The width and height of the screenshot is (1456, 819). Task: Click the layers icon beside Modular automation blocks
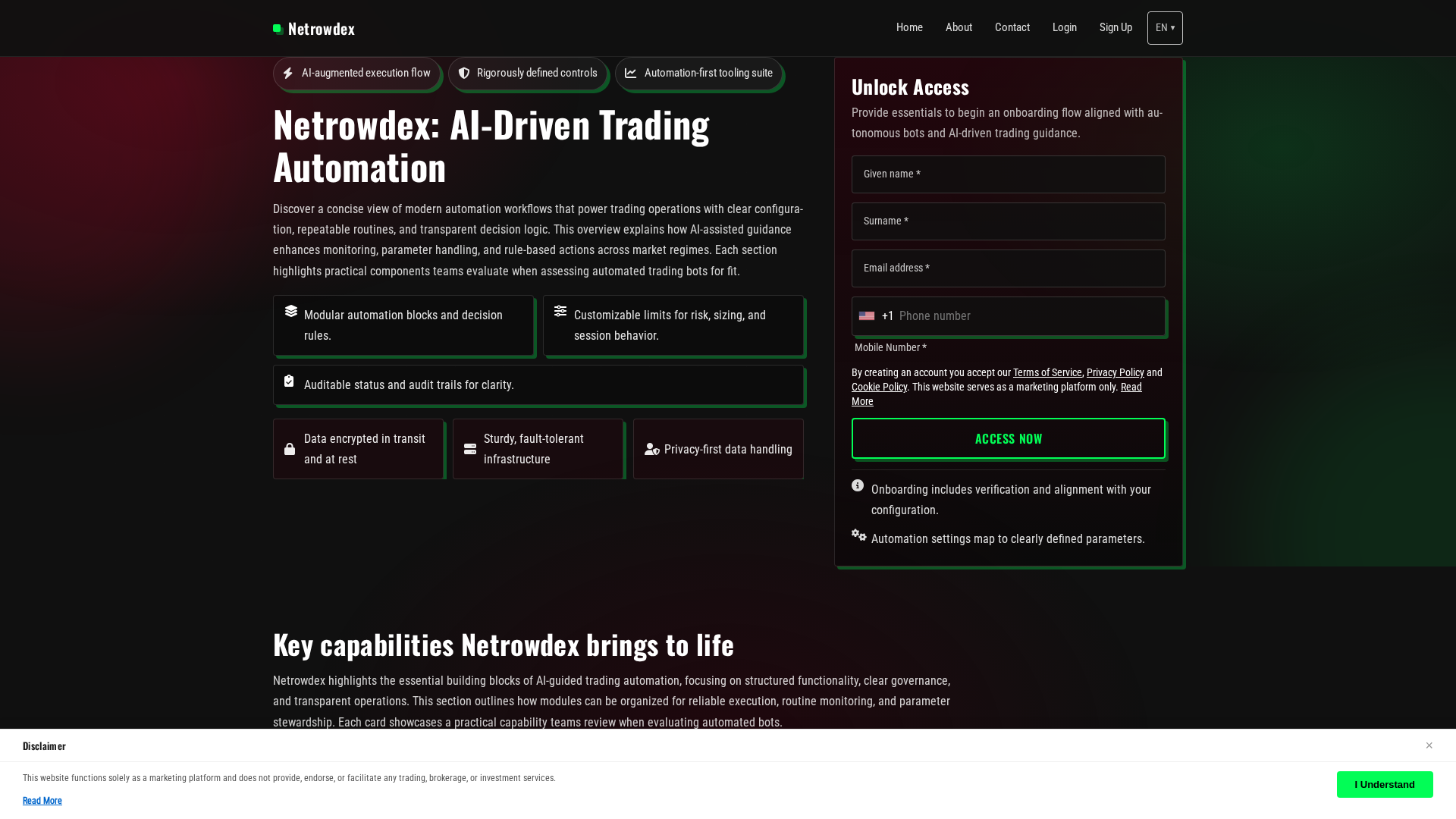[x=291, y=311]
